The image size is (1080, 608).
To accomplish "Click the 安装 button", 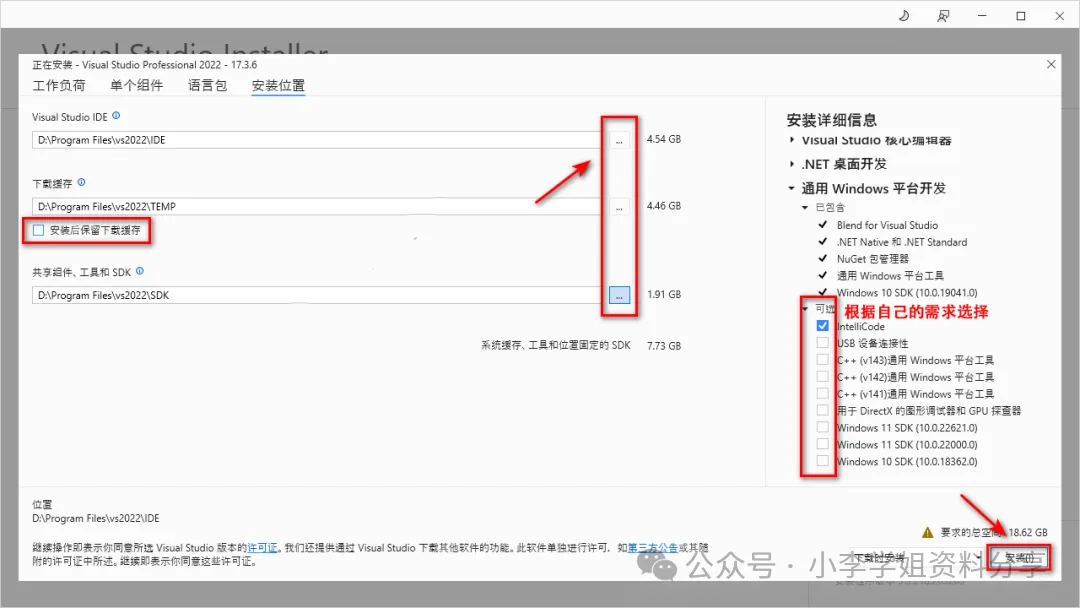I will [1019, 558].
